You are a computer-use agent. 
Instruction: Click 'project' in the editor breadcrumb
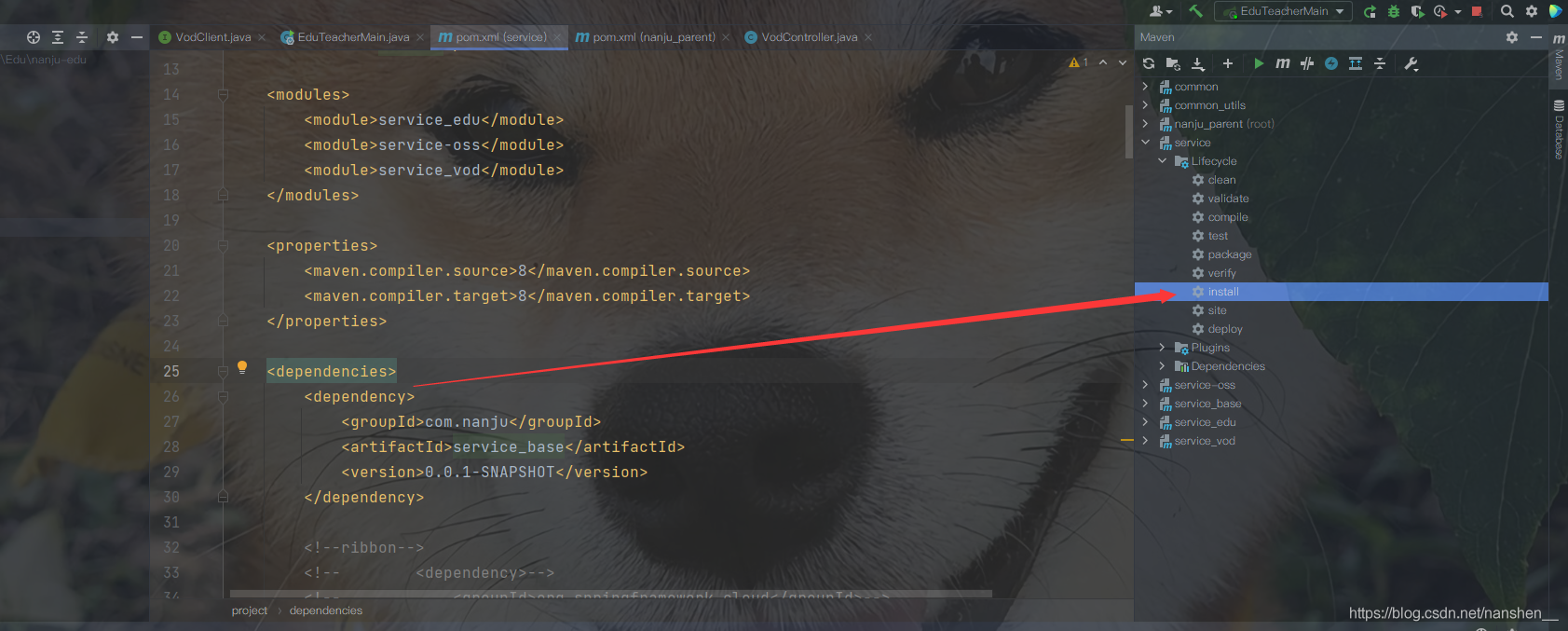pos(250,610)
